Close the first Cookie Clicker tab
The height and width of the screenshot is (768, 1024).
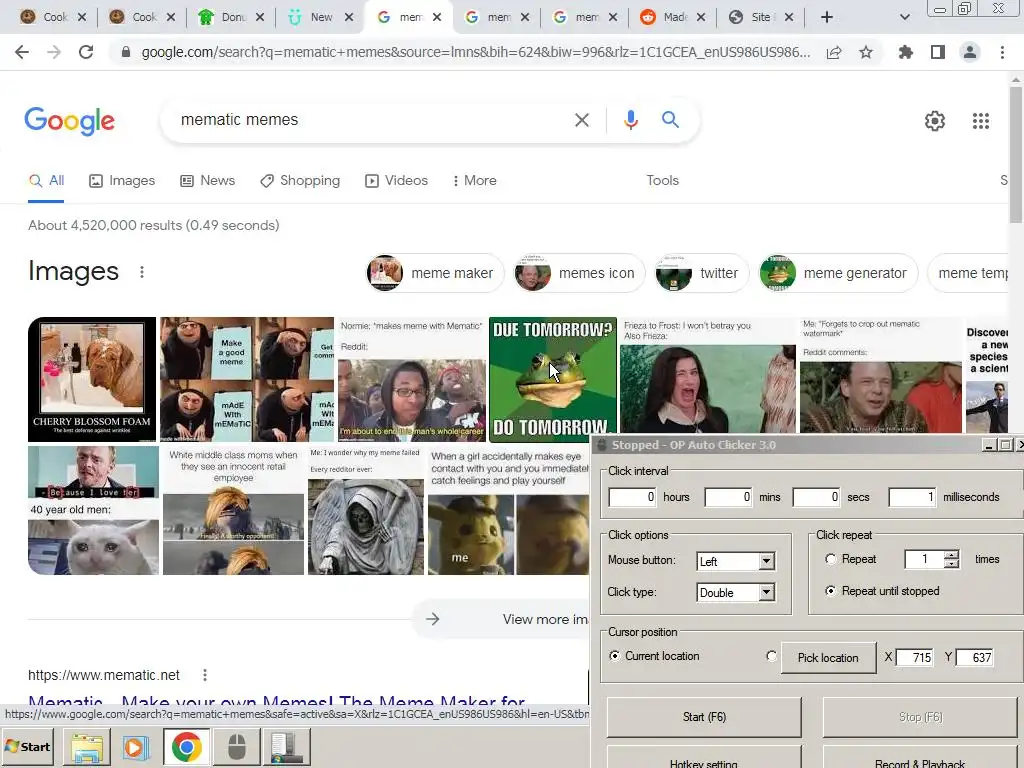pos(82,17)
